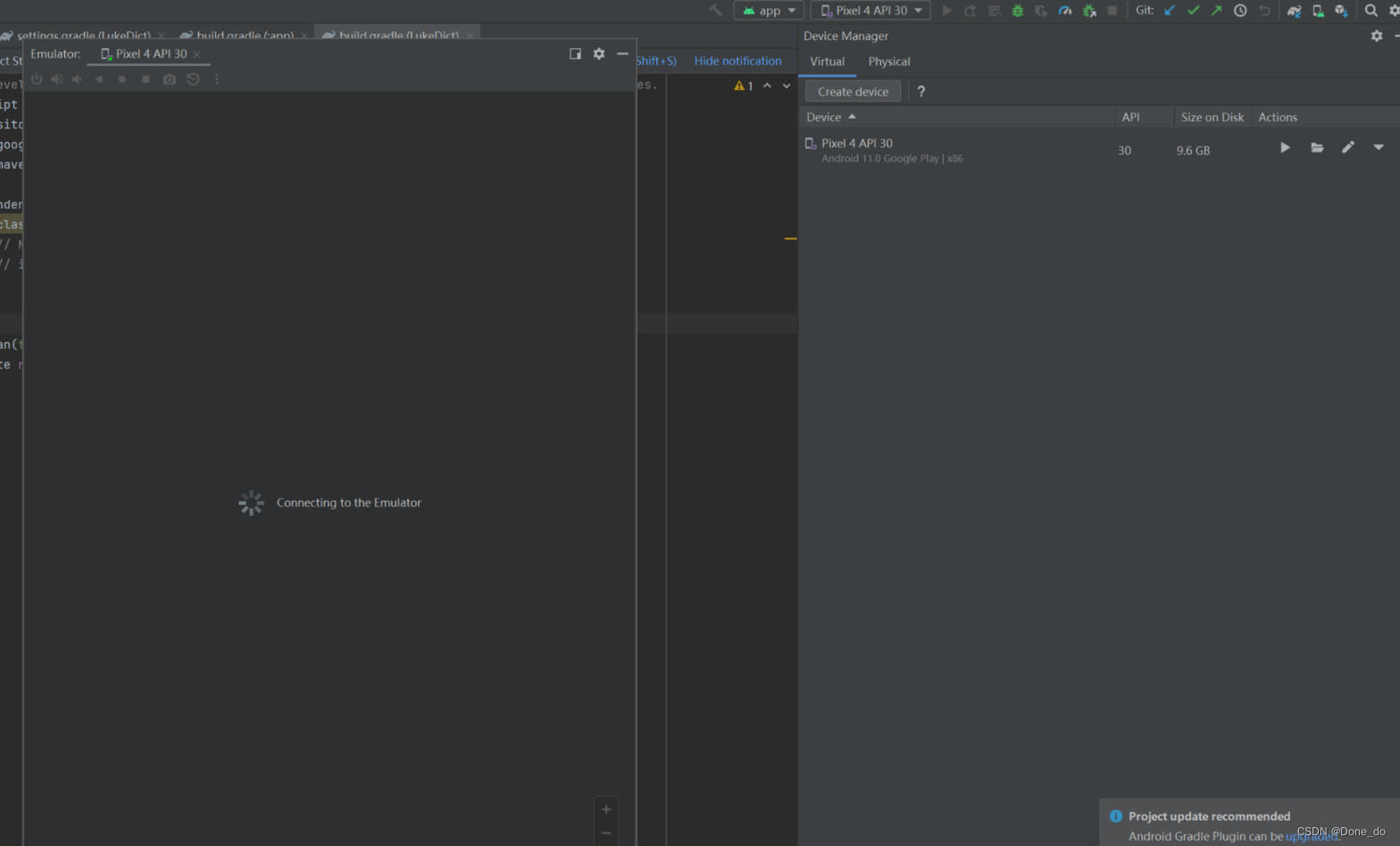The width and height of the screenshot is (1400, 846).
Task: Switch to the Physical tab
Action: point(889,62)
